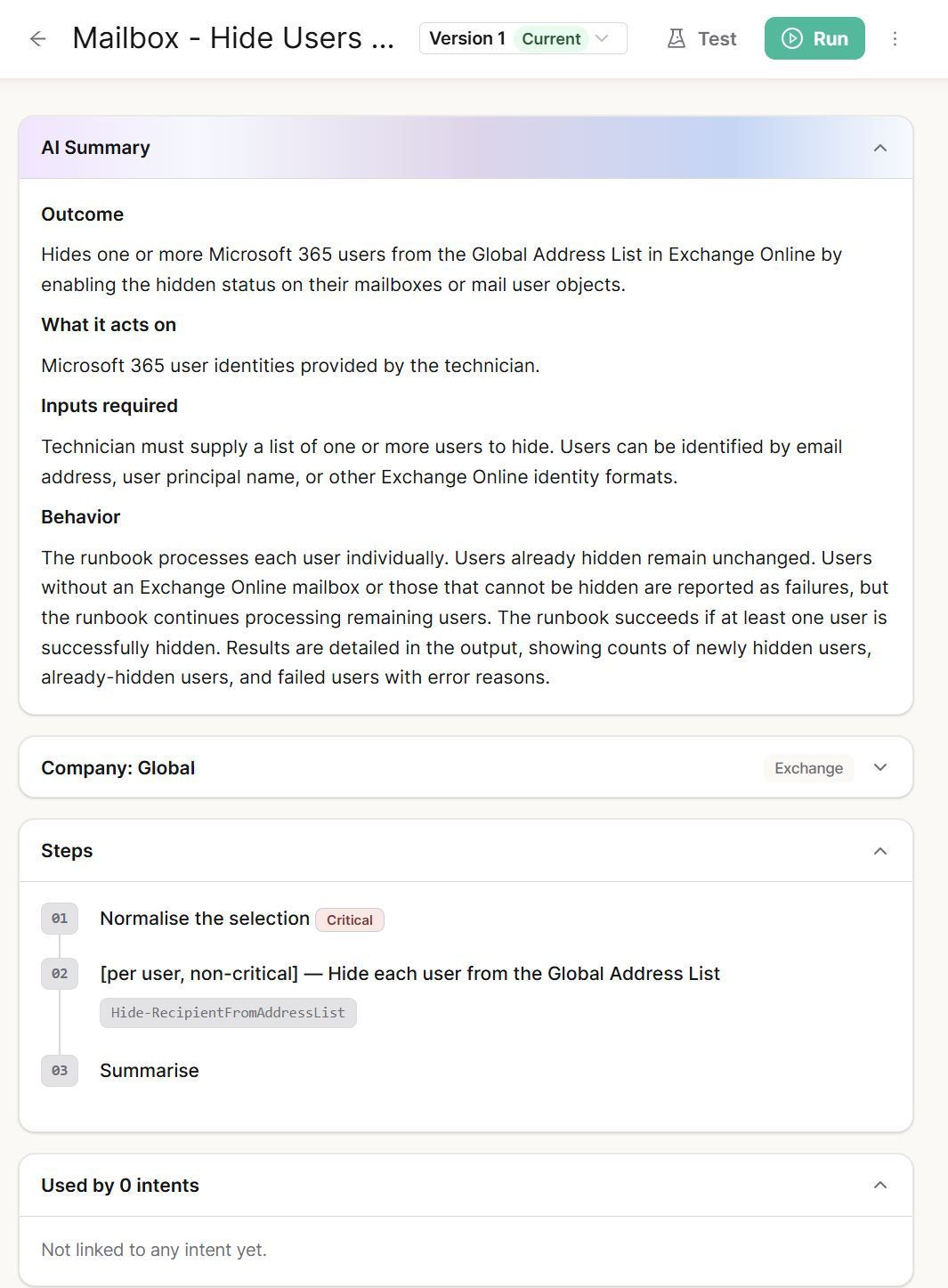Click the "Normalise the selection" step title
Image resolution: width=948 pixels, height=1288 pixels.
(x=205, y=919)
